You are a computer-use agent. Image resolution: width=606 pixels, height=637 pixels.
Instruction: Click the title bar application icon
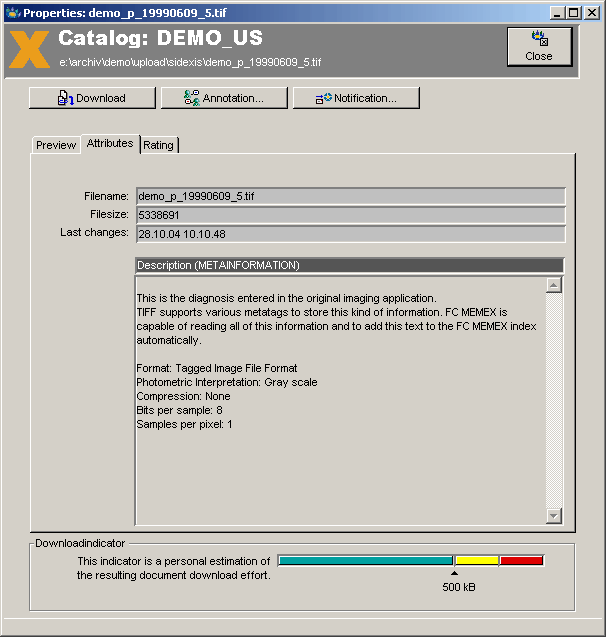pyautogui.click(x=12, y=12)
